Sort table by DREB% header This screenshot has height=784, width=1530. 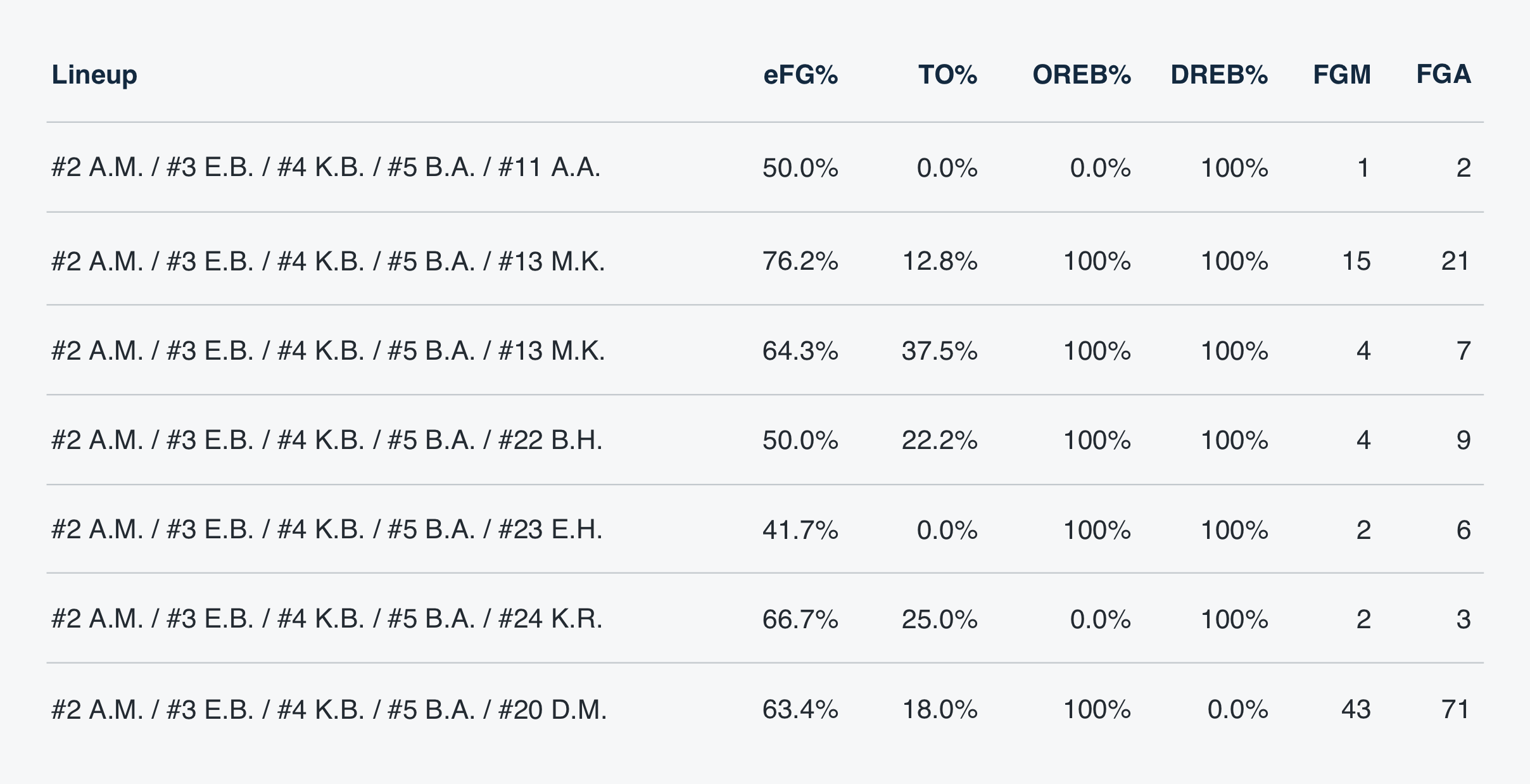(1218, 75)
